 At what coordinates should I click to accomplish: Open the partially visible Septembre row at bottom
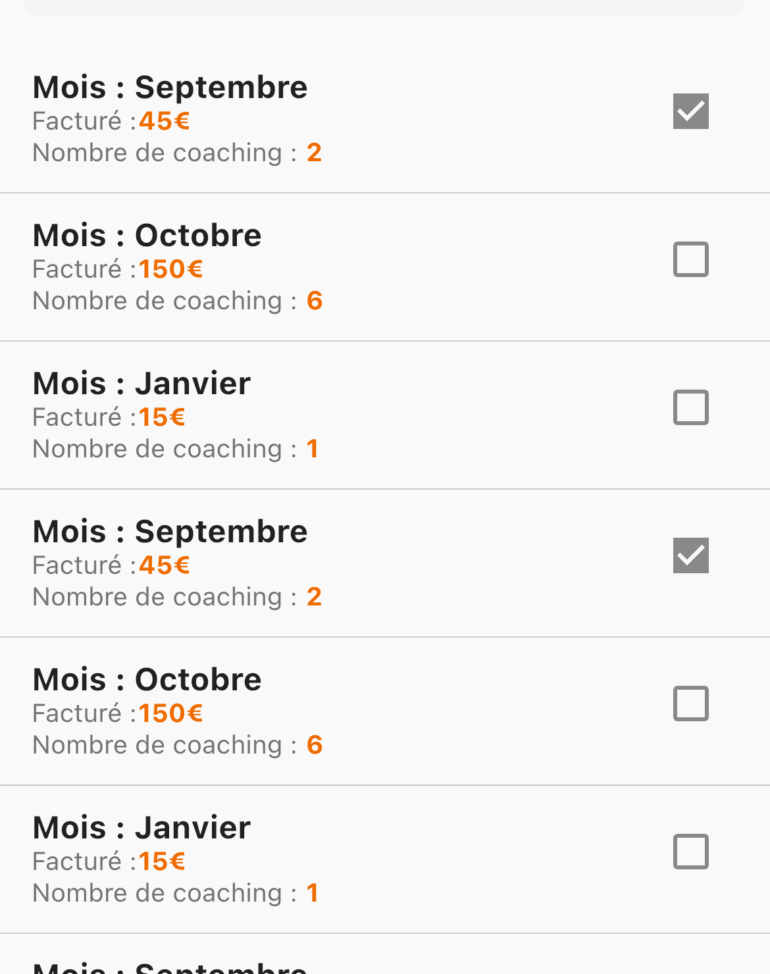(x=385, y=954)
